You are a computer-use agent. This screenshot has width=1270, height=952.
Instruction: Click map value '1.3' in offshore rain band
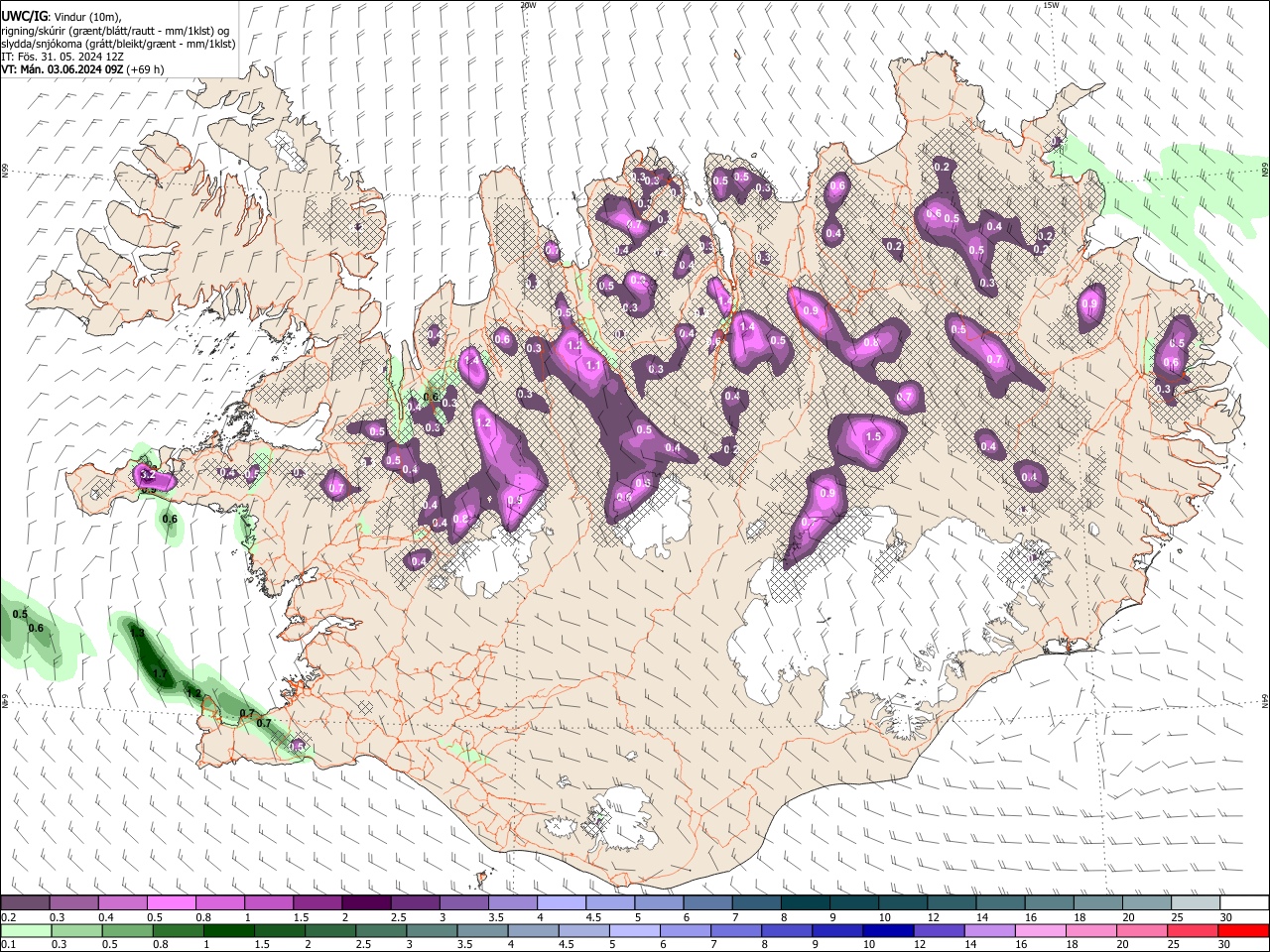[137, 633]
